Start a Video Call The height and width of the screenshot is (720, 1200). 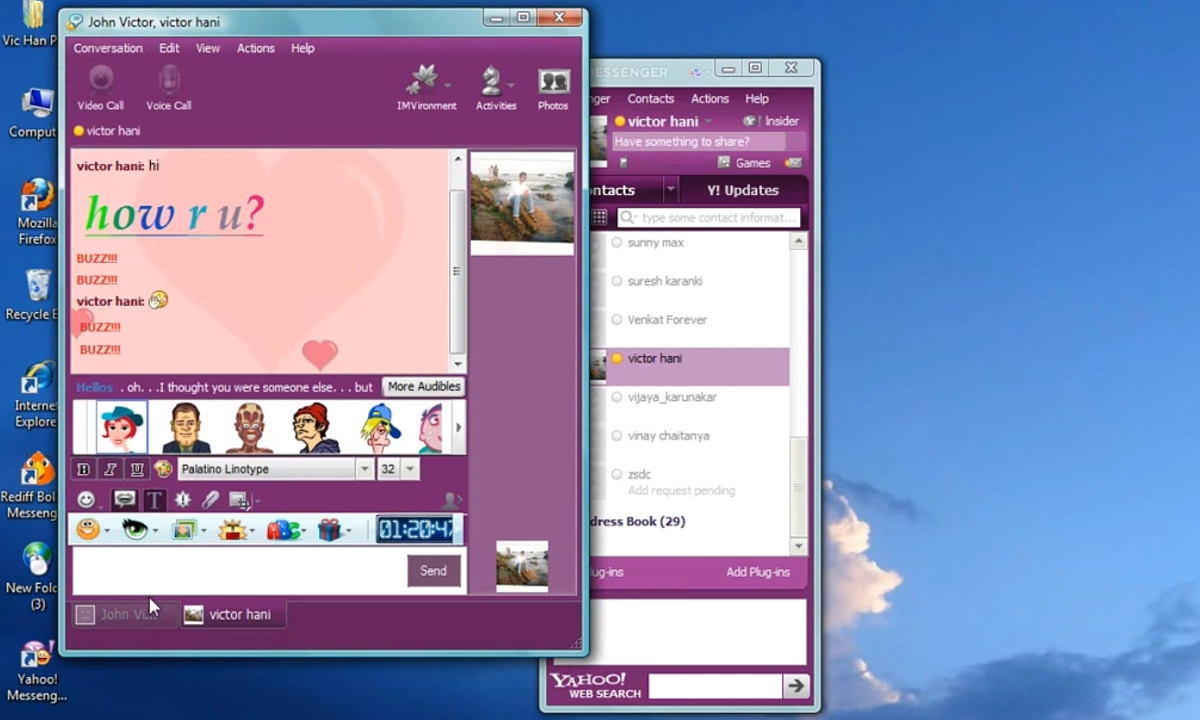coord(100,88)
